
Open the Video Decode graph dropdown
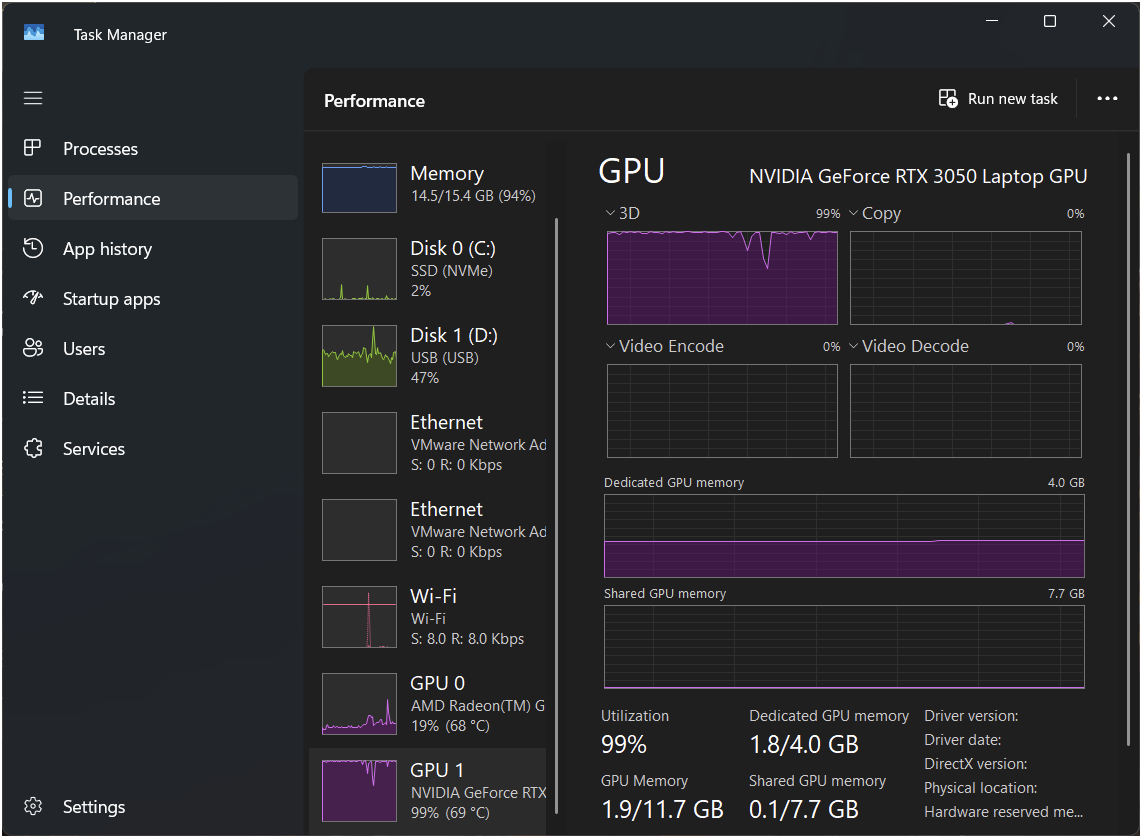(854, 346)
